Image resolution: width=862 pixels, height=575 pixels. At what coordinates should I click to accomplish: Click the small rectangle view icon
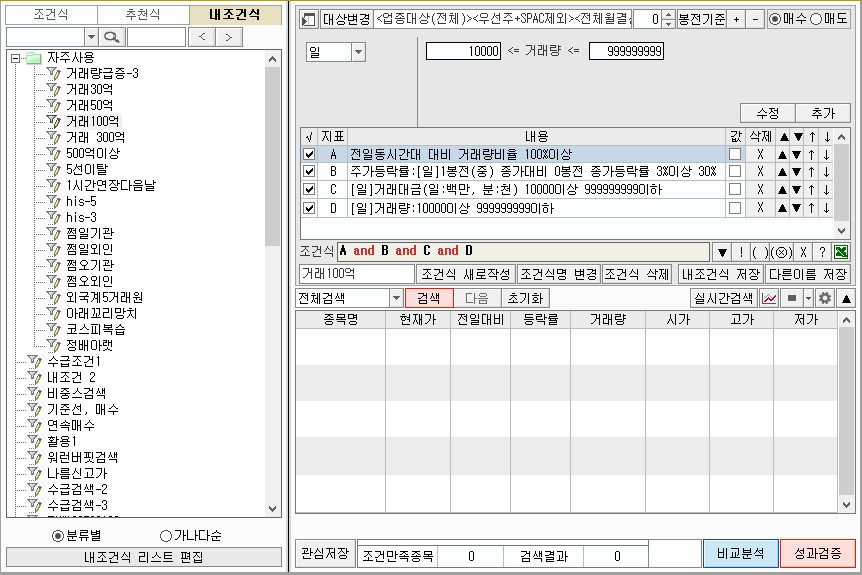pyautogui.click(x=792, y=298)
